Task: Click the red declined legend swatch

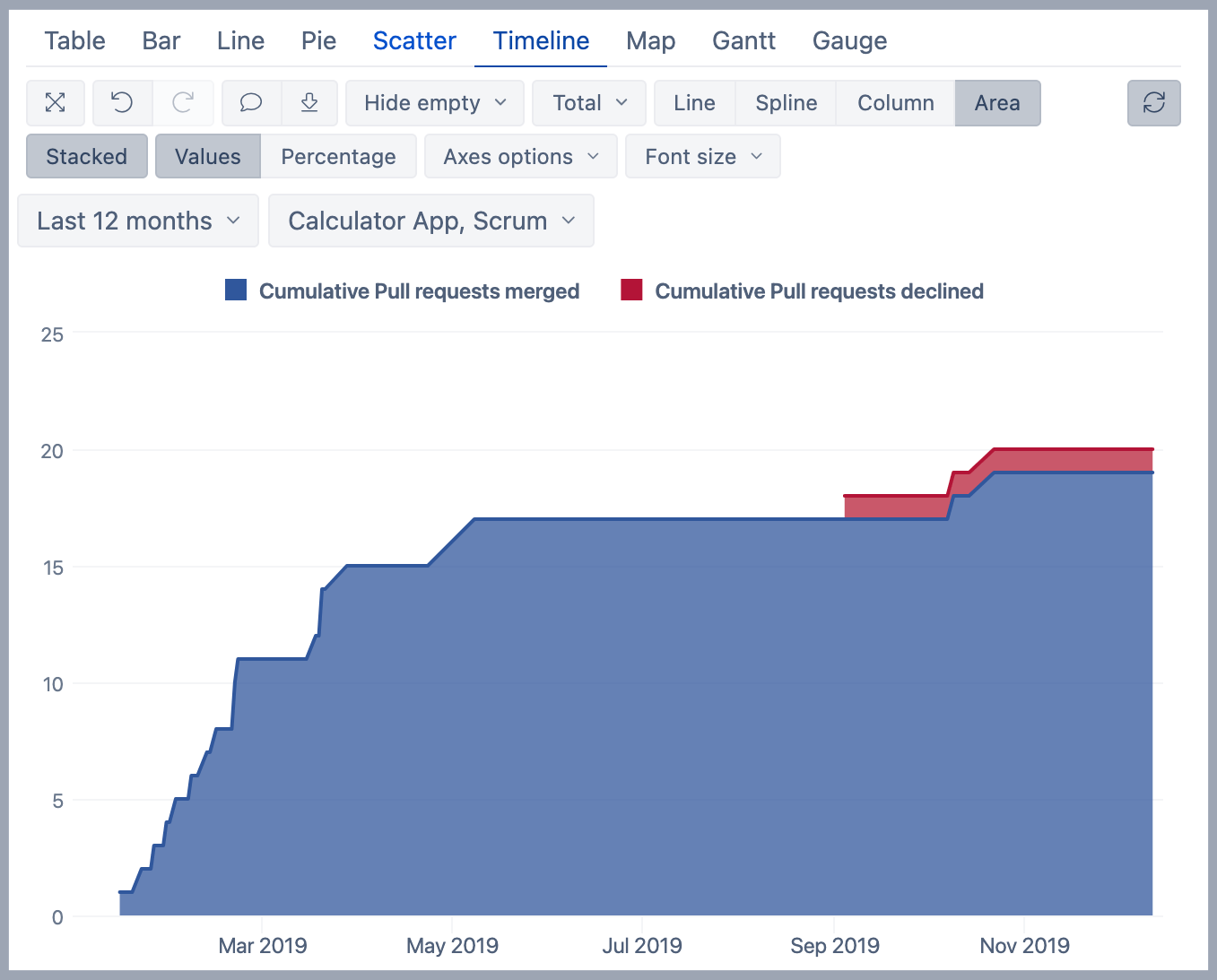Action: (631, 291)
